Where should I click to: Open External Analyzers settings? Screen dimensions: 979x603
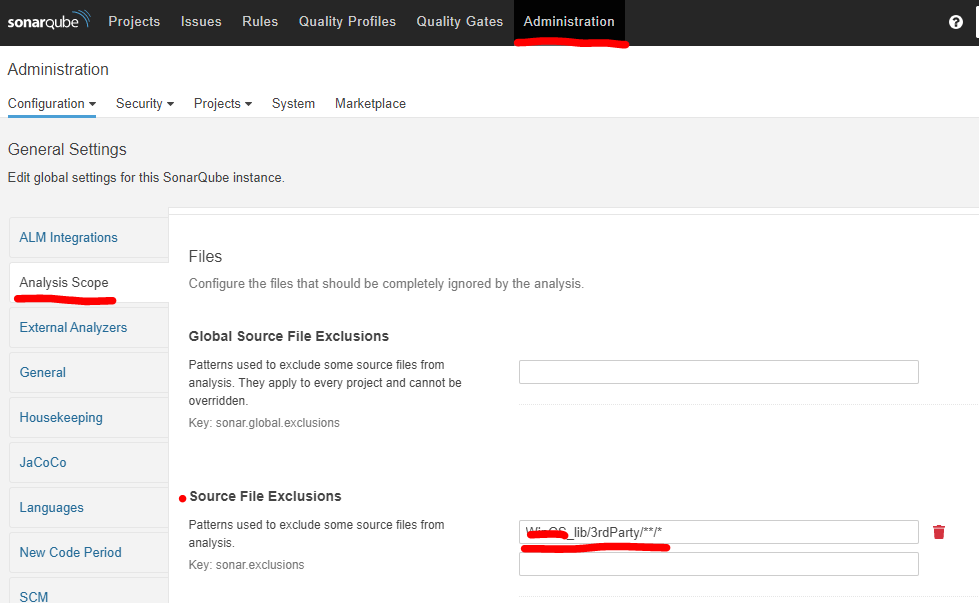[x=89, y=327]
